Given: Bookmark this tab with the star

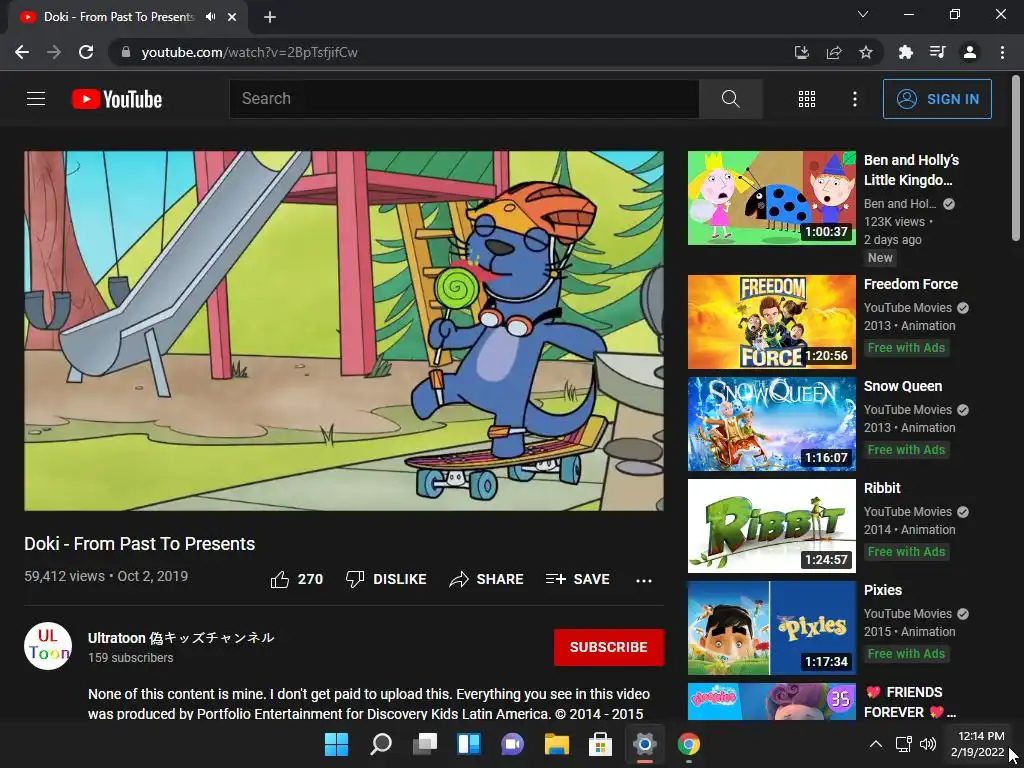Looking at the screenshot, I should 866,52.
